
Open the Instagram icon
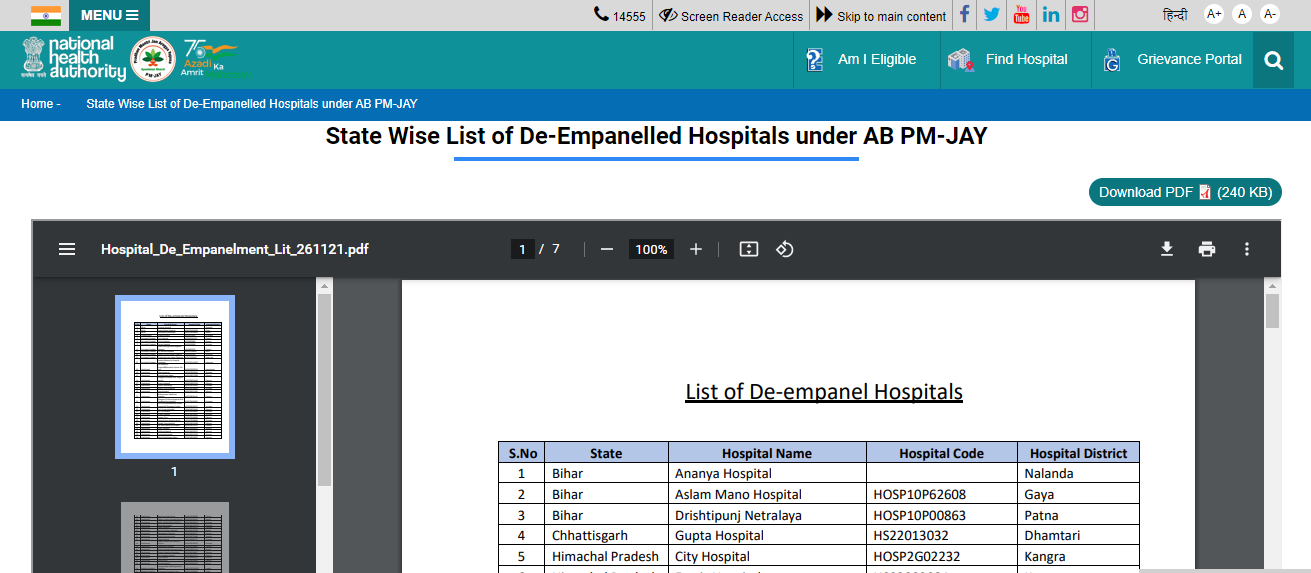tap(1080, 14)
